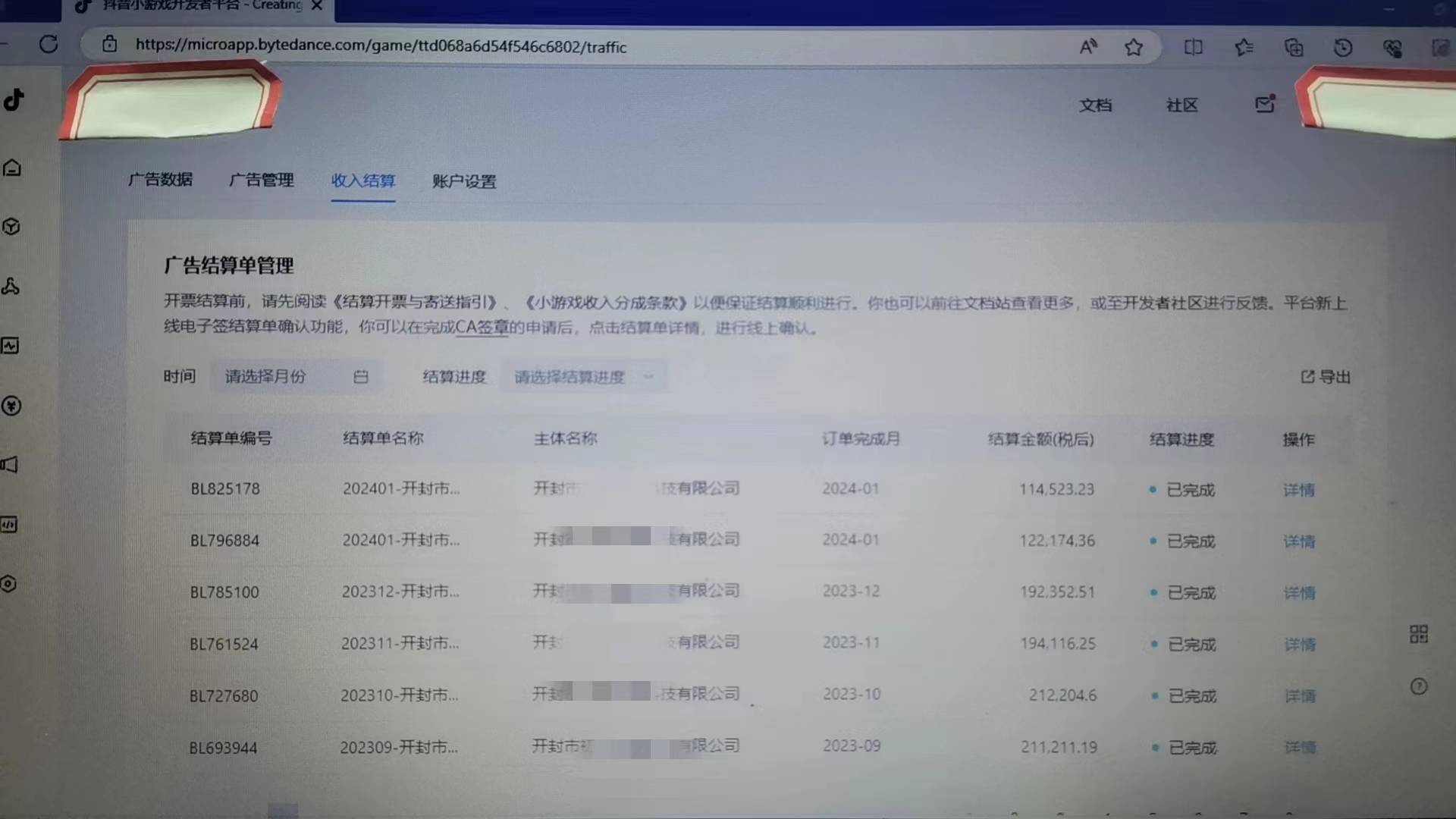Viewport: 1456px width, 819px height.
Task: Click 导出 export button
Action: [1326, 377]
